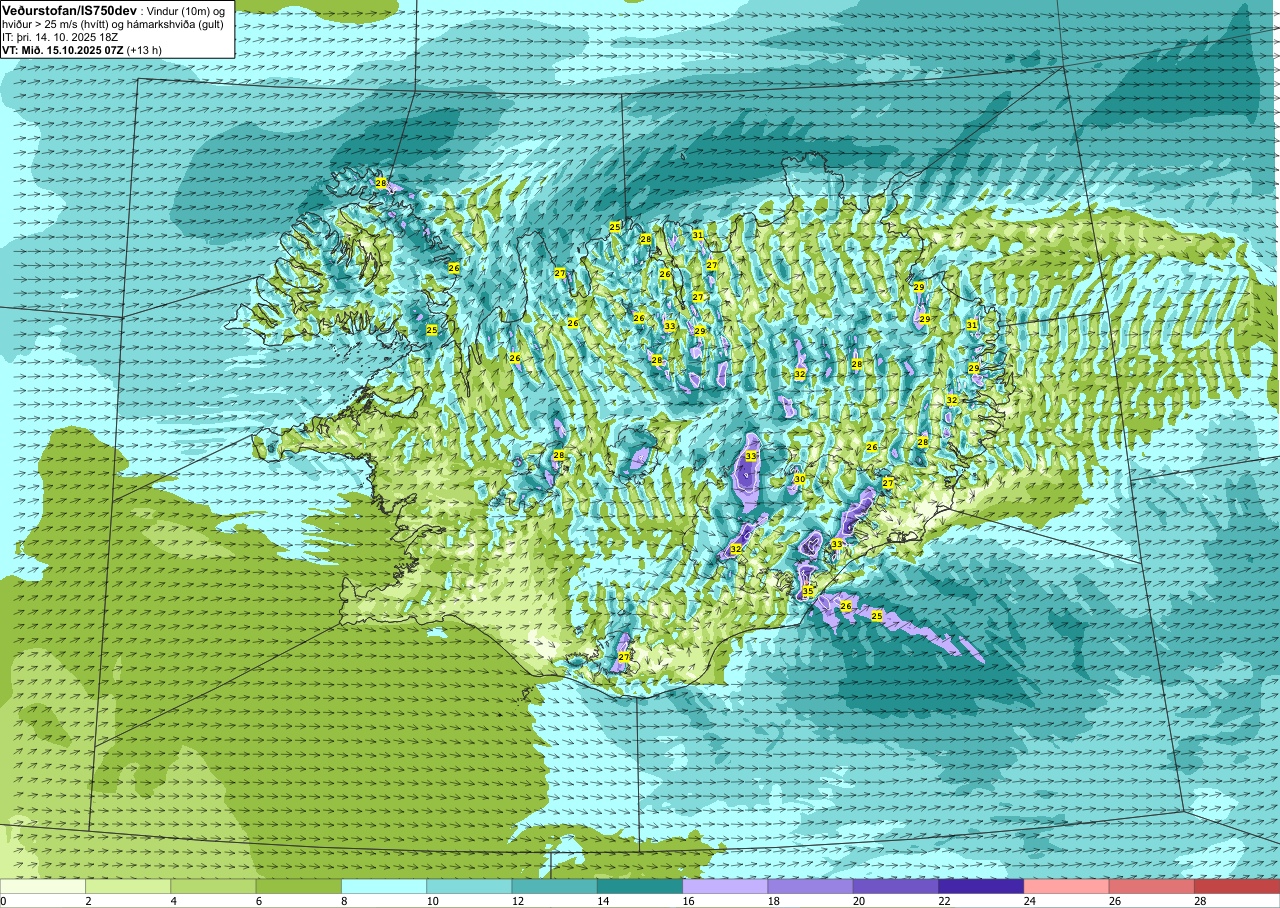
Task: Click the 0–2 m/s pale yellow legend swatch
Action: point(43,886)
